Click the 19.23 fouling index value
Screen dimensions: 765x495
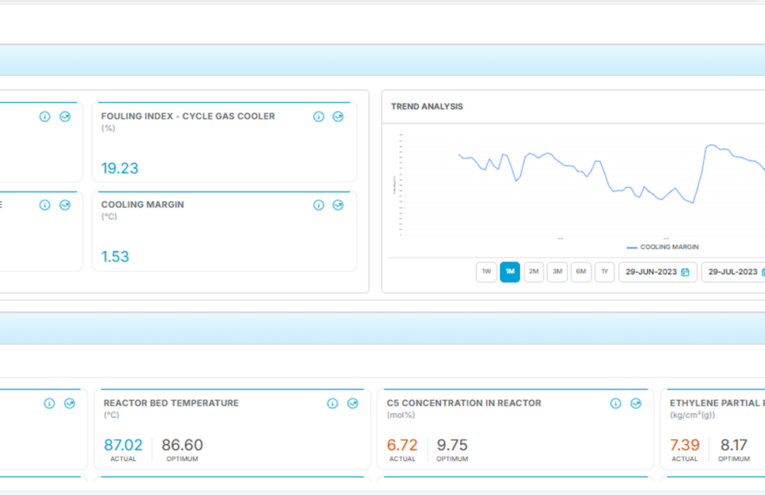tap(120, 168)
